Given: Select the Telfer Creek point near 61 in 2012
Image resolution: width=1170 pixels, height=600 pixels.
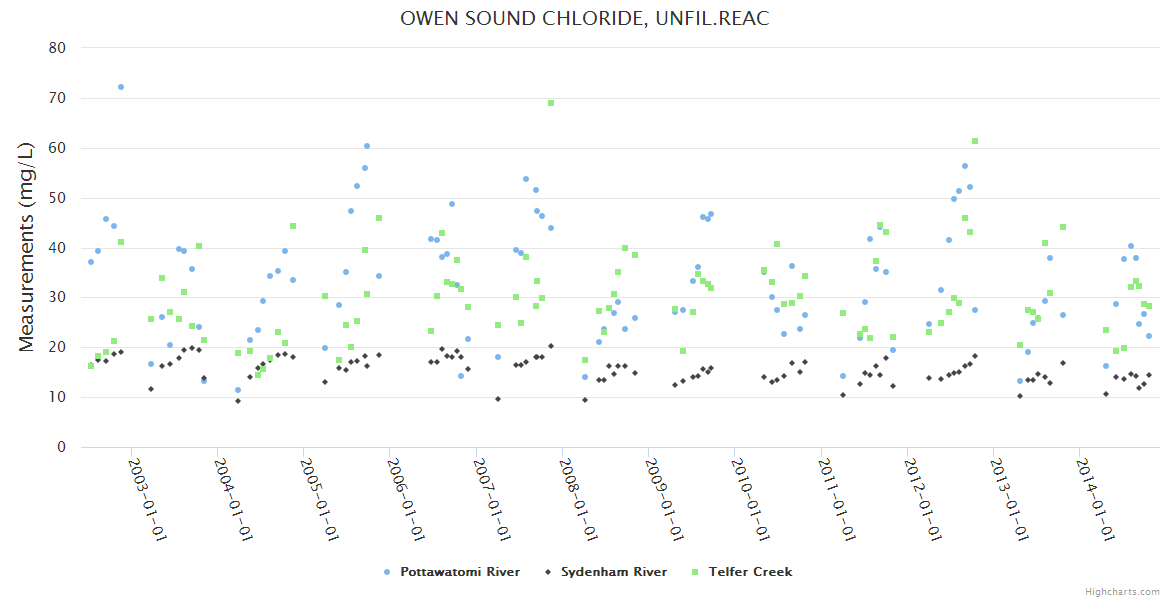Looking at the screenshot, I should (x=975, y=141).
